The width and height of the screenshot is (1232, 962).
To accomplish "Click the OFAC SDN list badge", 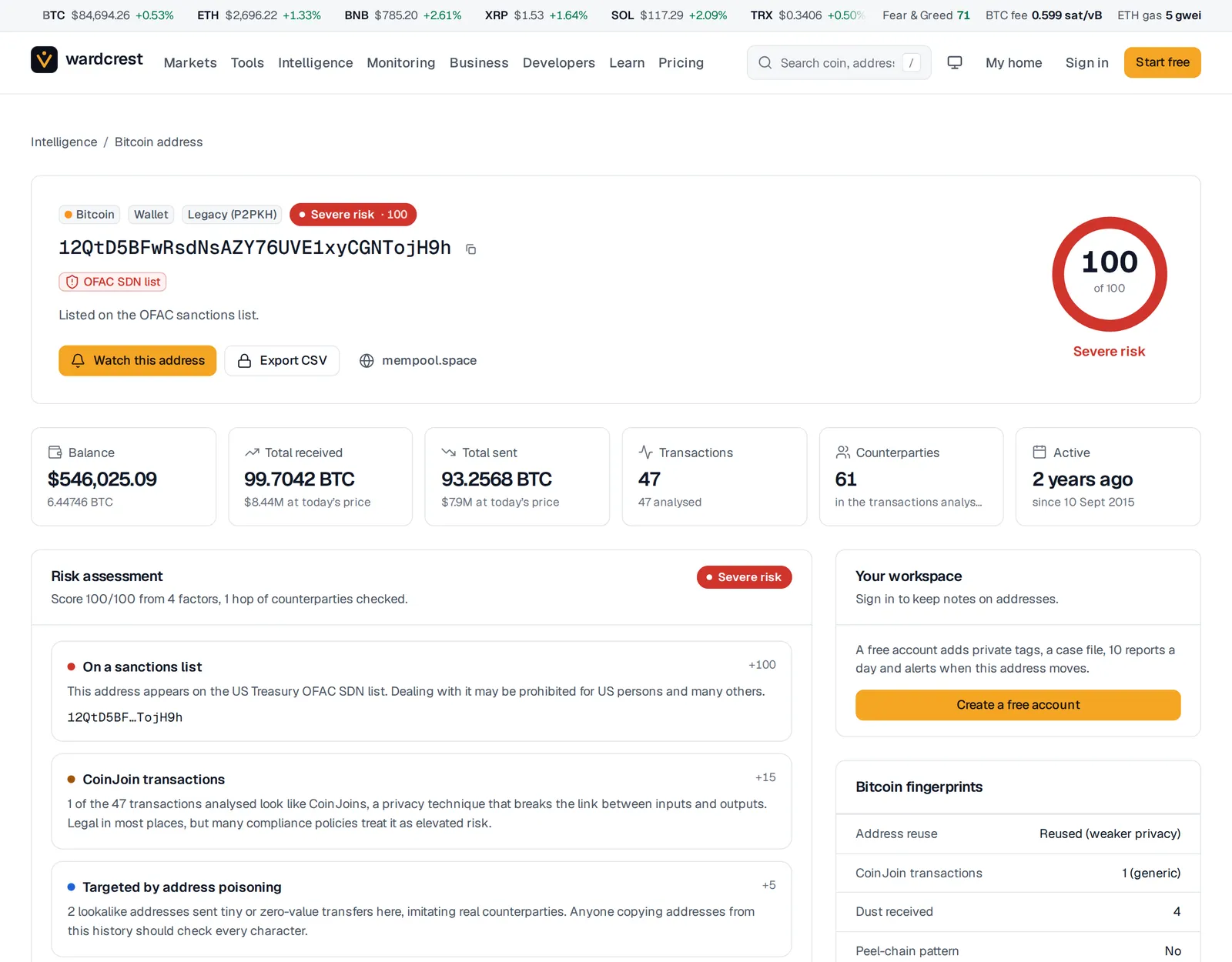I will pyautogui.click(x=112, y=282).
